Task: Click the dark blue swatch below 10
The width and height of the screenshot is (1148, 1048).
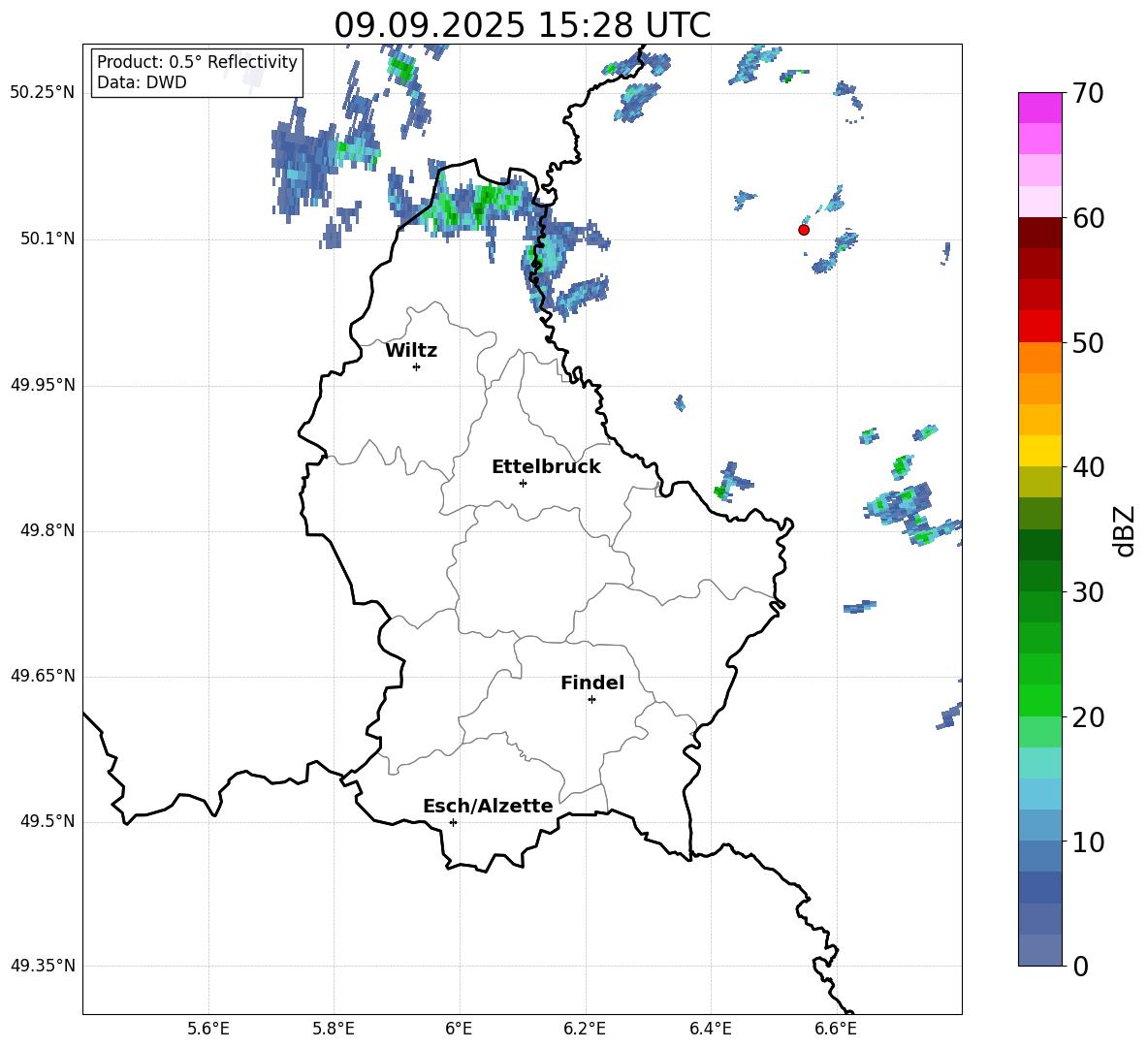Action: [1040, 887]
